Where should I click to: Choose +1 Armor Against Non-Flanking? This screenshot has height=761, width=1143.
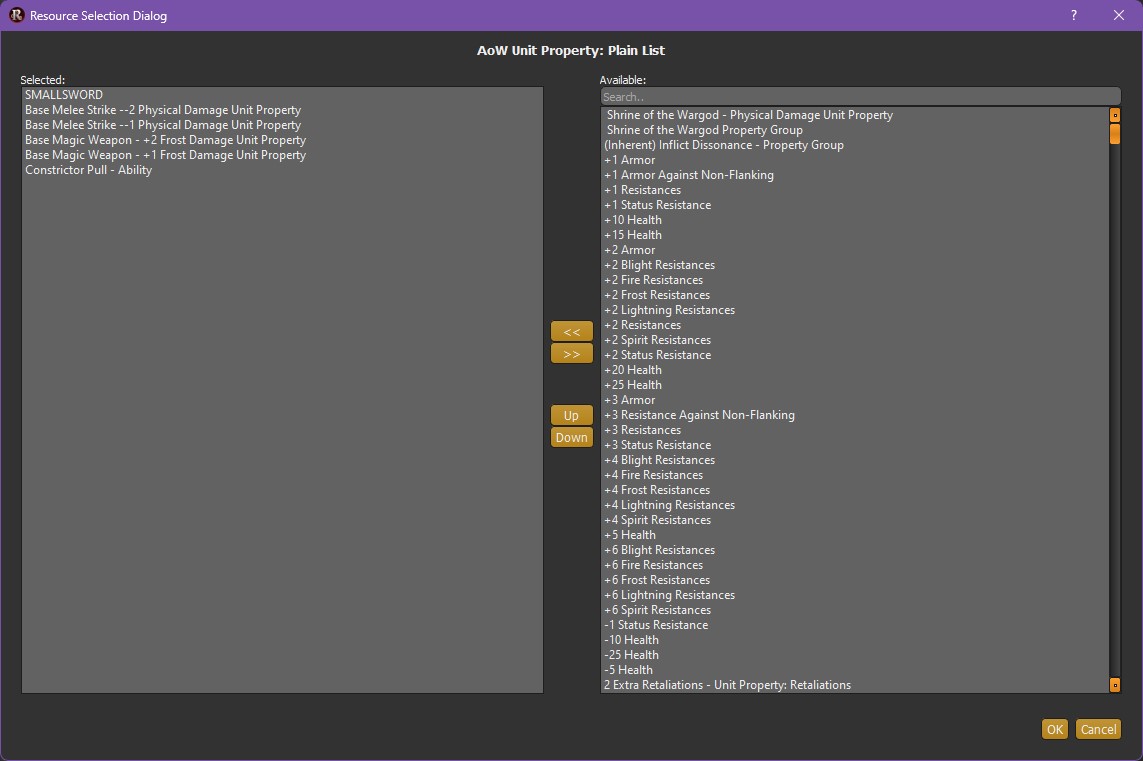click(x=688, y=175)
